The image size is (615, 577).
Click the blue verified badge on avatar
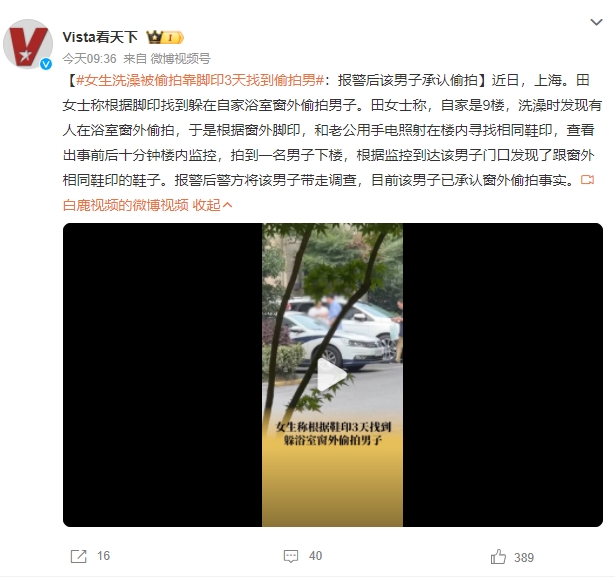point(46,64)
